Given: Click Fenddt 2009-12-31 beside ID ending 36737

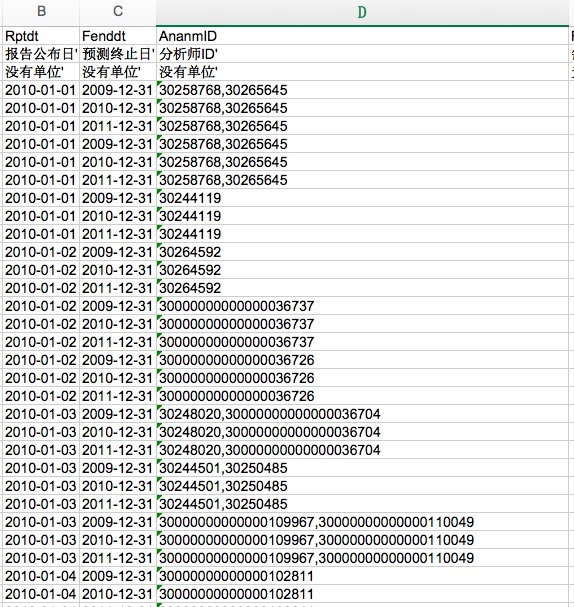Looking at the screenshot, I should (118, 306).
